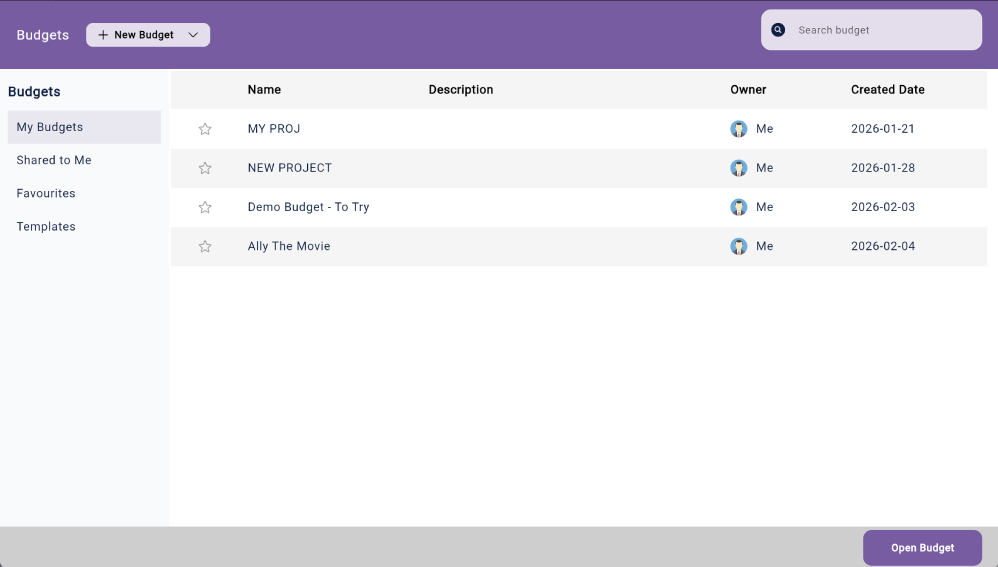Sort by the Created Date column header
998x567 pixels.
coord(887,89)
